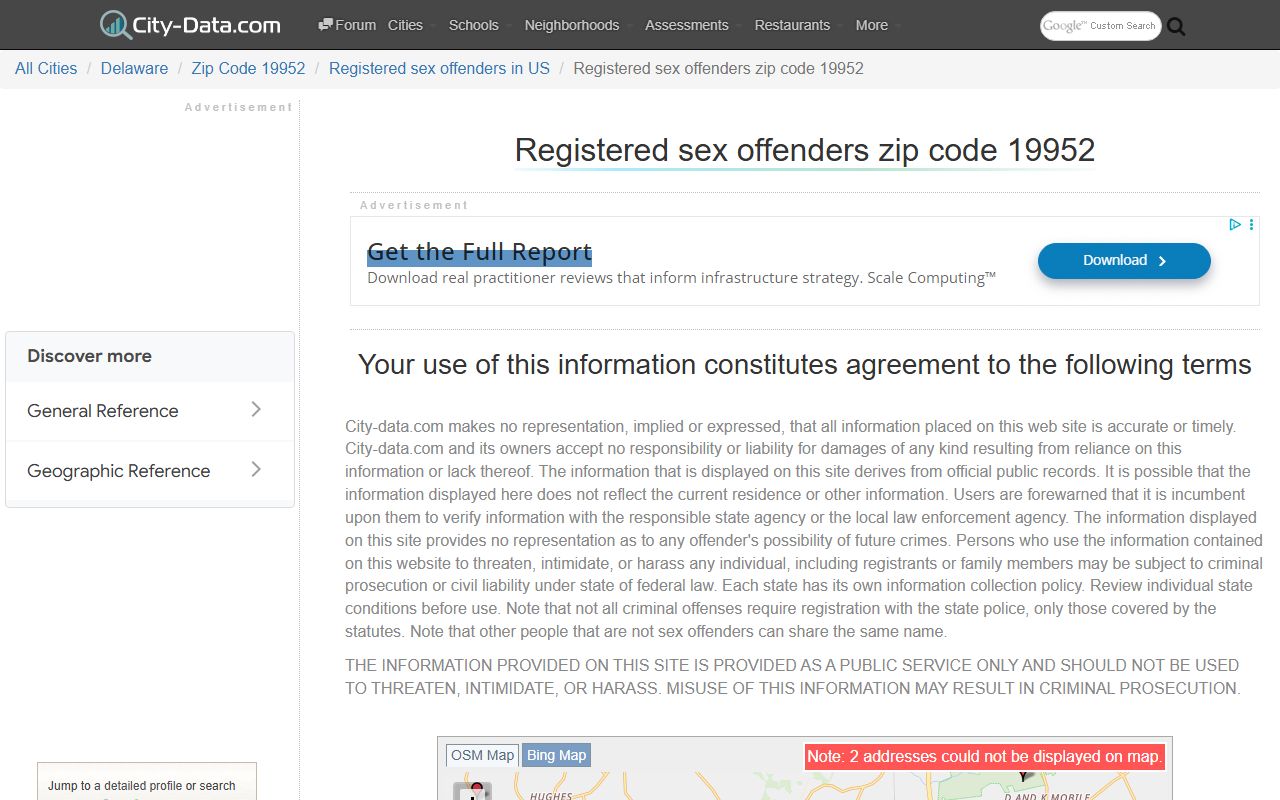This screenshot has height=800, width=1280.
Task: Switch to the OSM Map tab
Action: [x=482, y=755]
